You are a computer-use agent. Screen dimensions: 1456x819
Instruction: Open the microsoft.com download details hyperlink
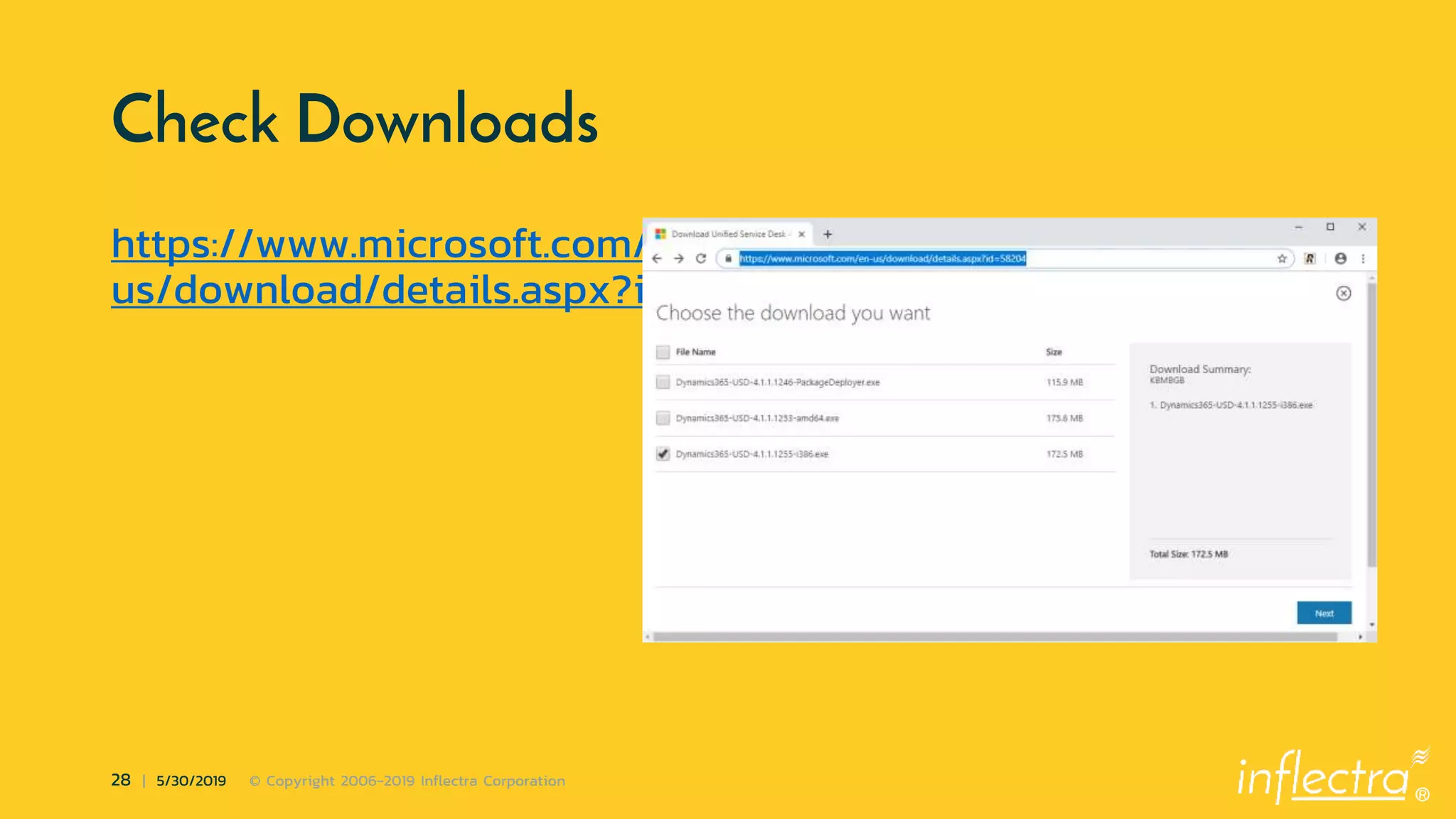[377, 267]
